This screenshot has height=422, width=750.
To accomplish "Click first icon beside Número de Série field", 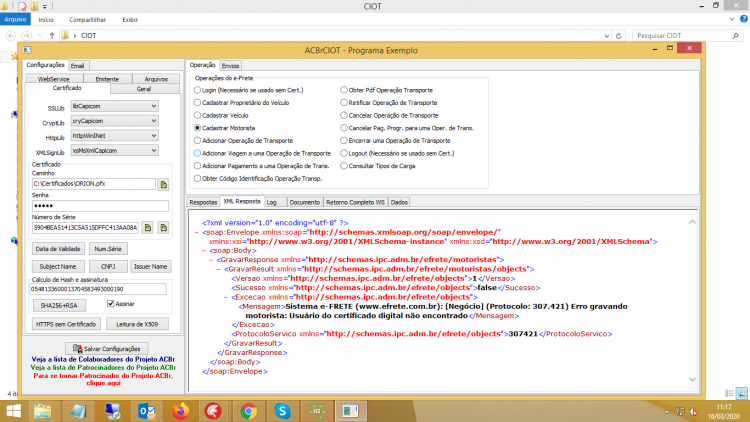I will tap(148, 228).
